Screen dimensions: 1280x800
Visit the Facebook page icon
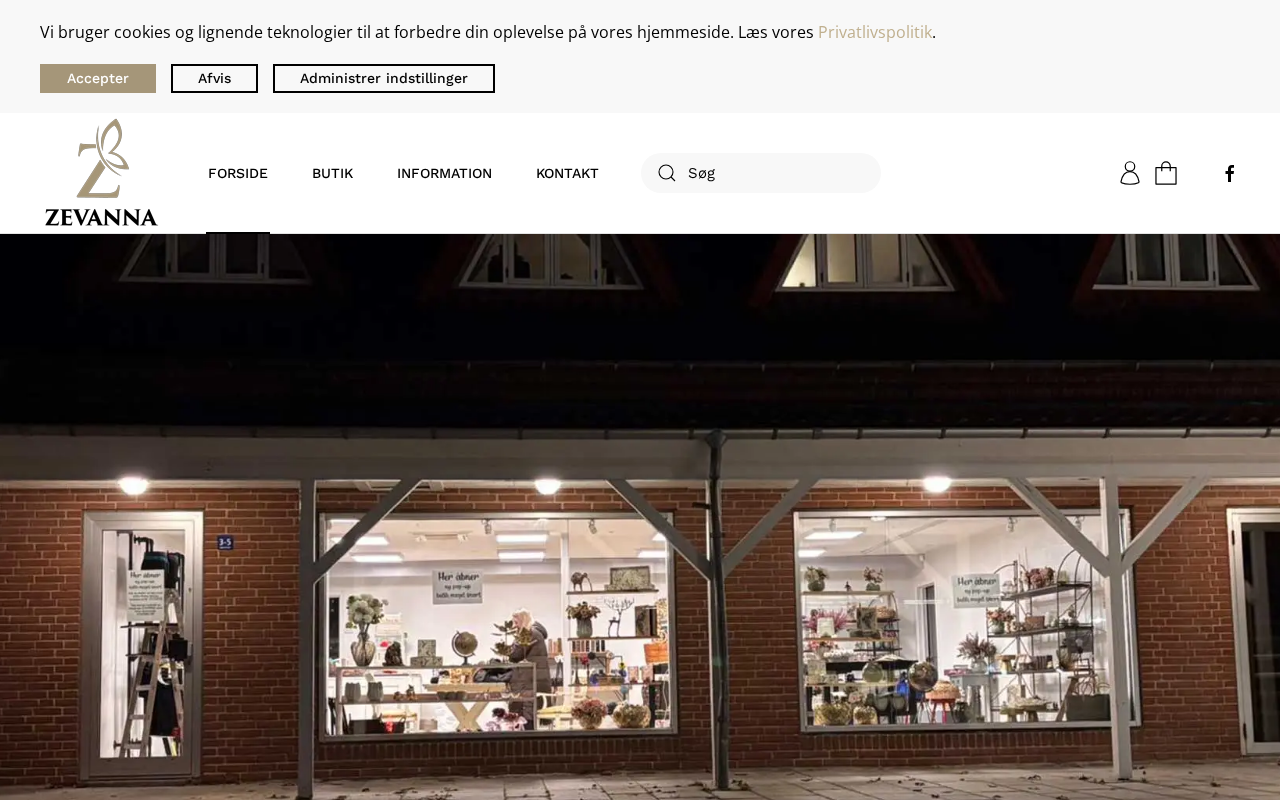(x=1230, y=173)
